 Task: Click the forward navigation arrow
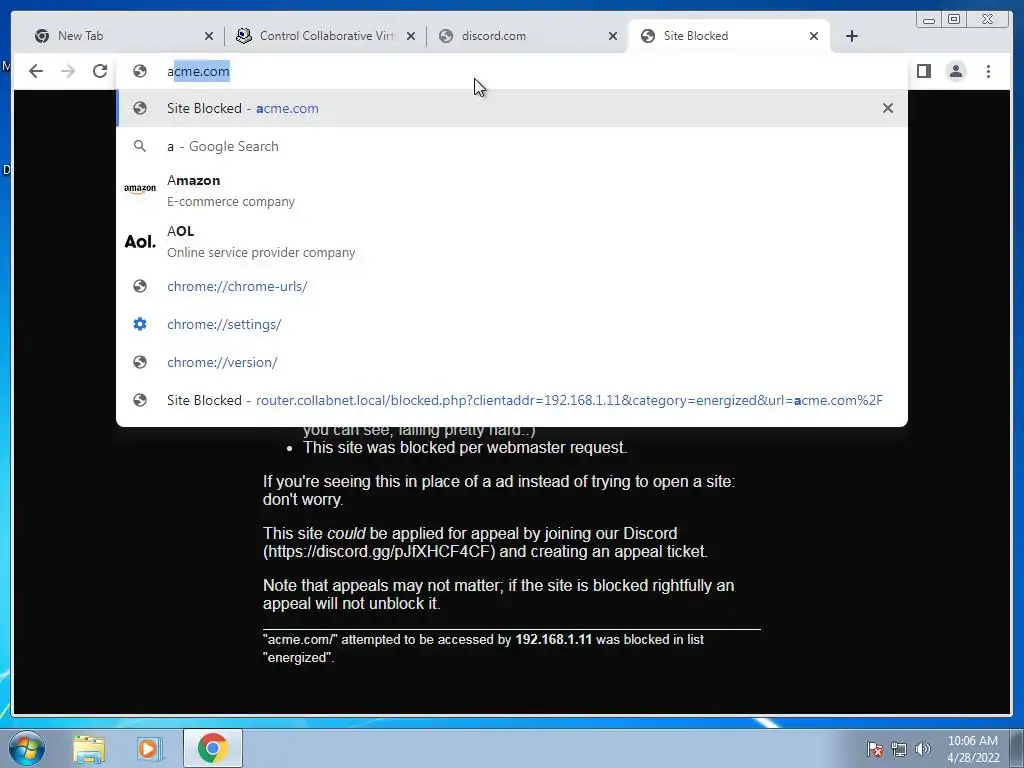tap(68, 71)
